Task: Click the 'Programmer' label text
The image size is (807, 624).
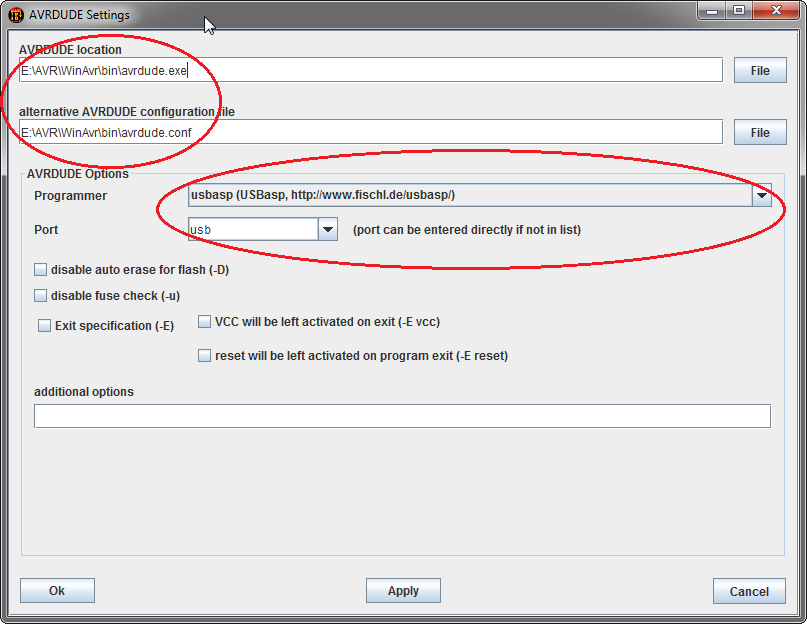Action: [71, 196]
